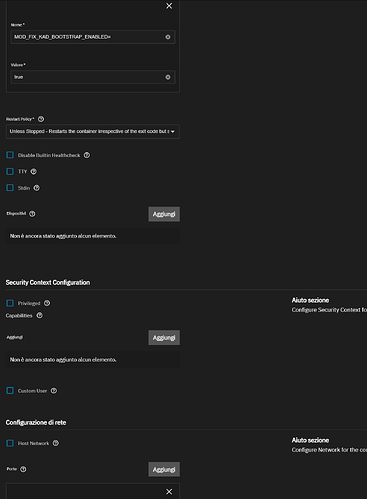This screenshot has height=499, width=367.
Task: Enable the Custom User checkbox
Action: 10,391
